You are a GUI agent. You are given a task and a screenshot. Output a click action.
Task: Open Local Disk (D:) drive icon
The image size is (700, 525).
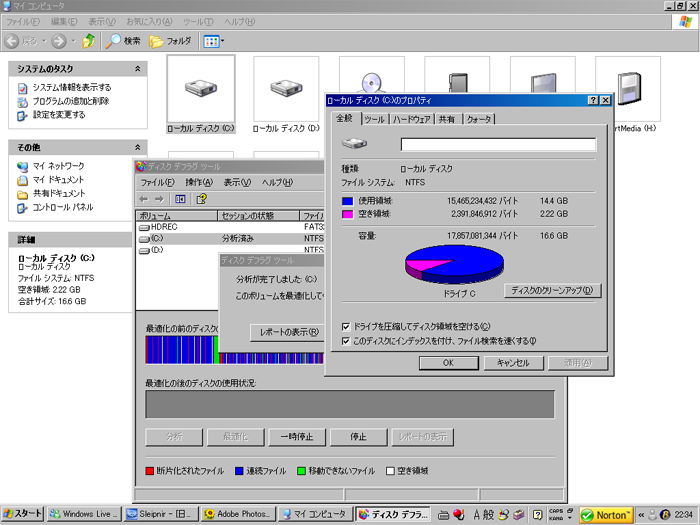[286, 88]
